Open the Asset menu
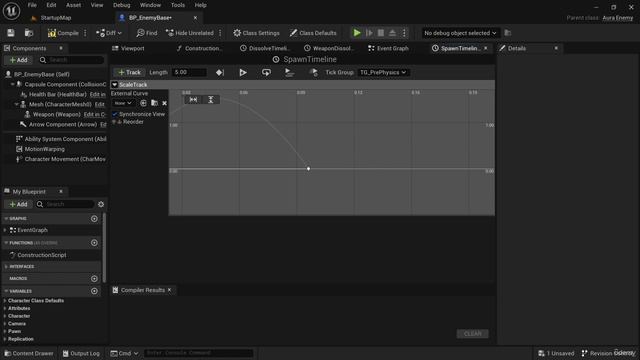This screenshot has height=360, width=640. 73,5
